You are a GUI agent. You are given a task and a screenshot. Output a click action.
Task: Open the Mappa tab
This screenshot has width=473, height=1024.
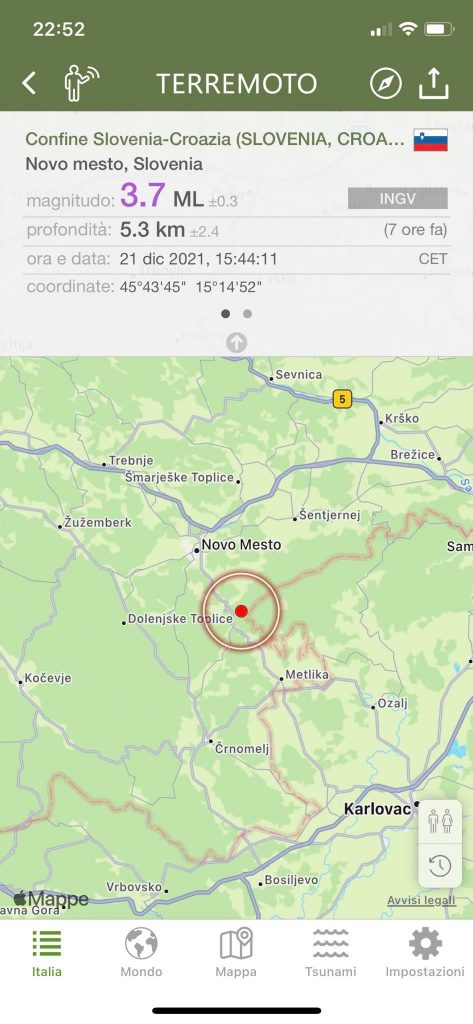click(236, 953)
